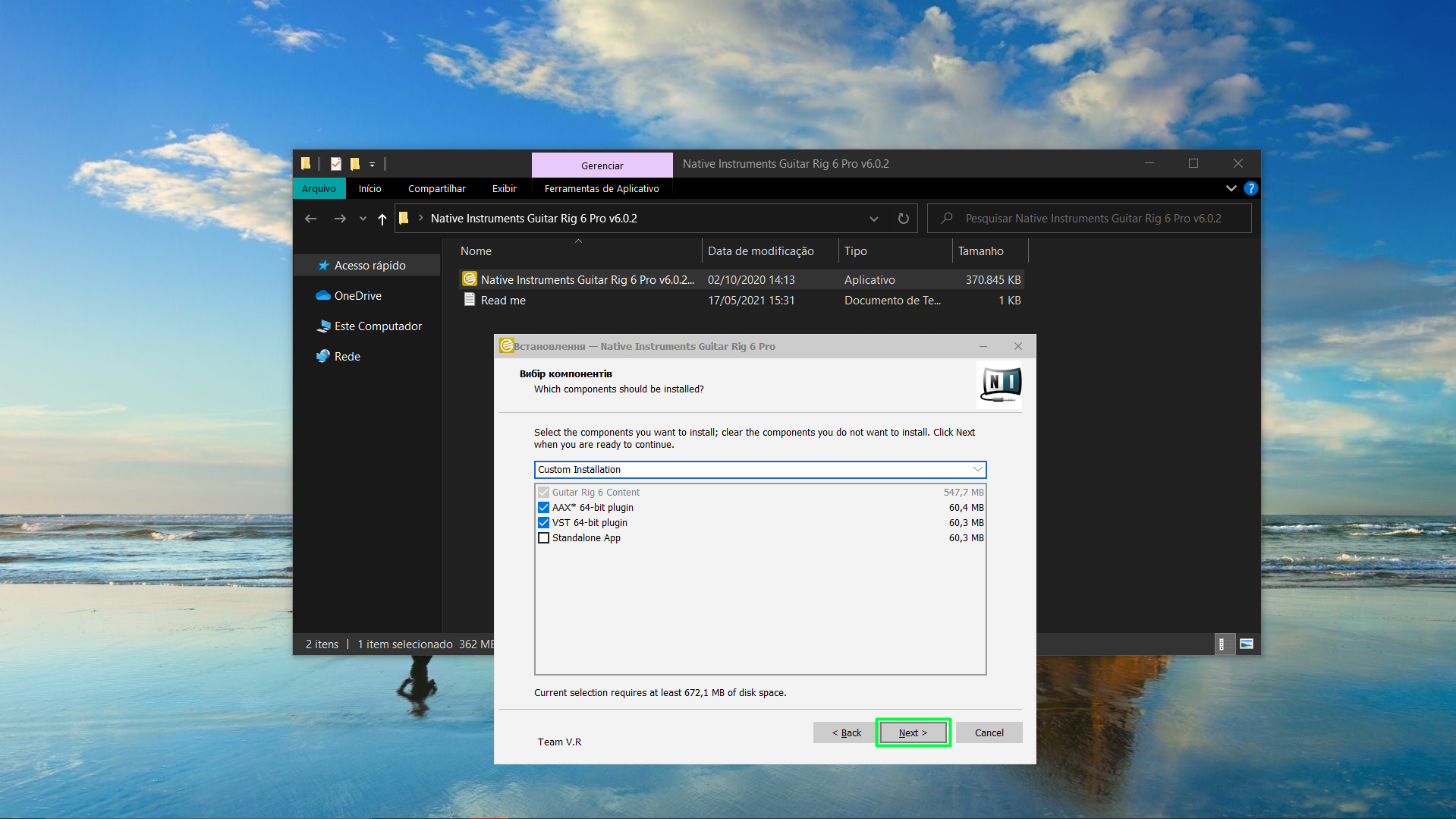Click the breadcrumb chevron before folder name
This screenshot has height=819, width=1456.
(420, 219)
